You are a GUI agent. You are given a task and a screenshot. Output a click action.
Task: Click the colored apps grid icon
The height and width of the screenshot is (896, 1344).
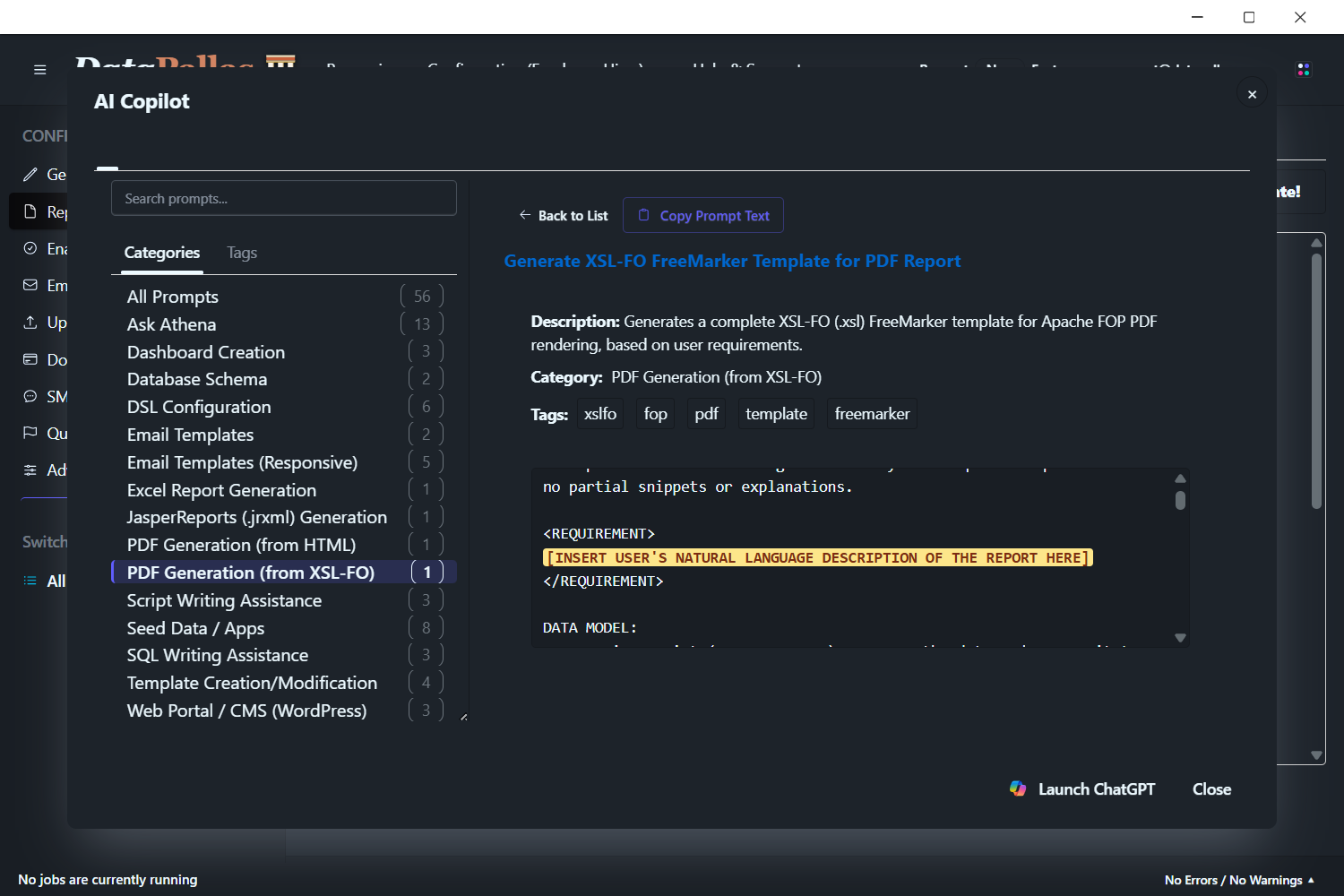(x=1304, y=69)
